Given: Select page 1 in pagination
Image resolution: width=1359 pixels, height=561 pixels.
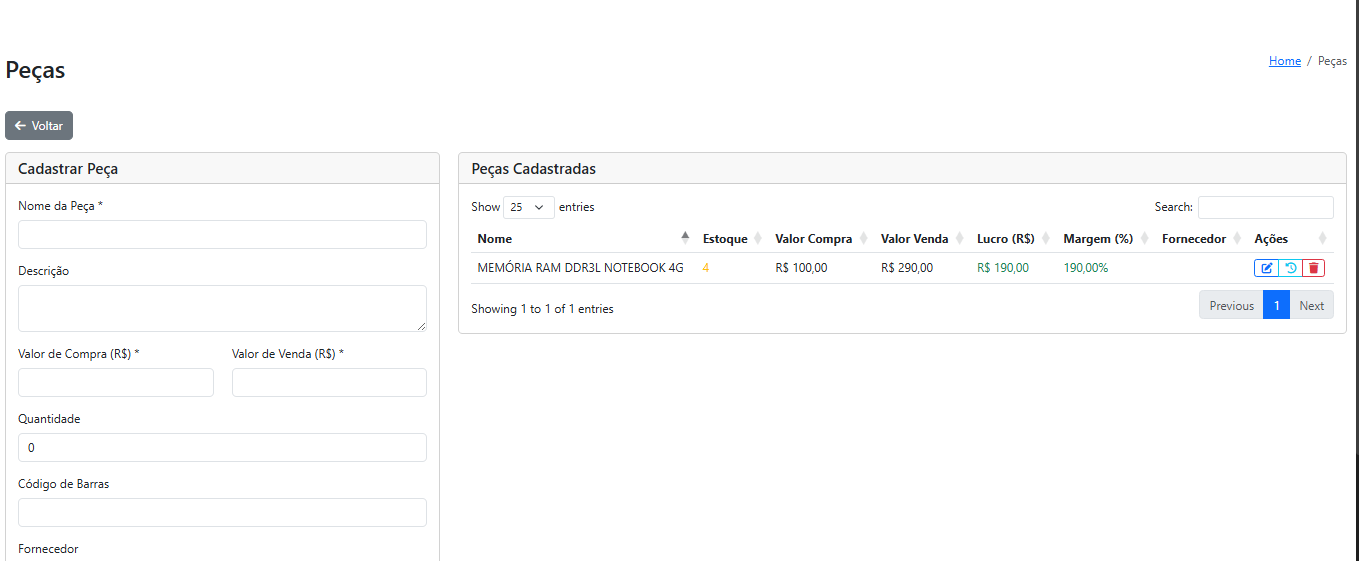Looking at the screenshot, I should coord(1276,306).
